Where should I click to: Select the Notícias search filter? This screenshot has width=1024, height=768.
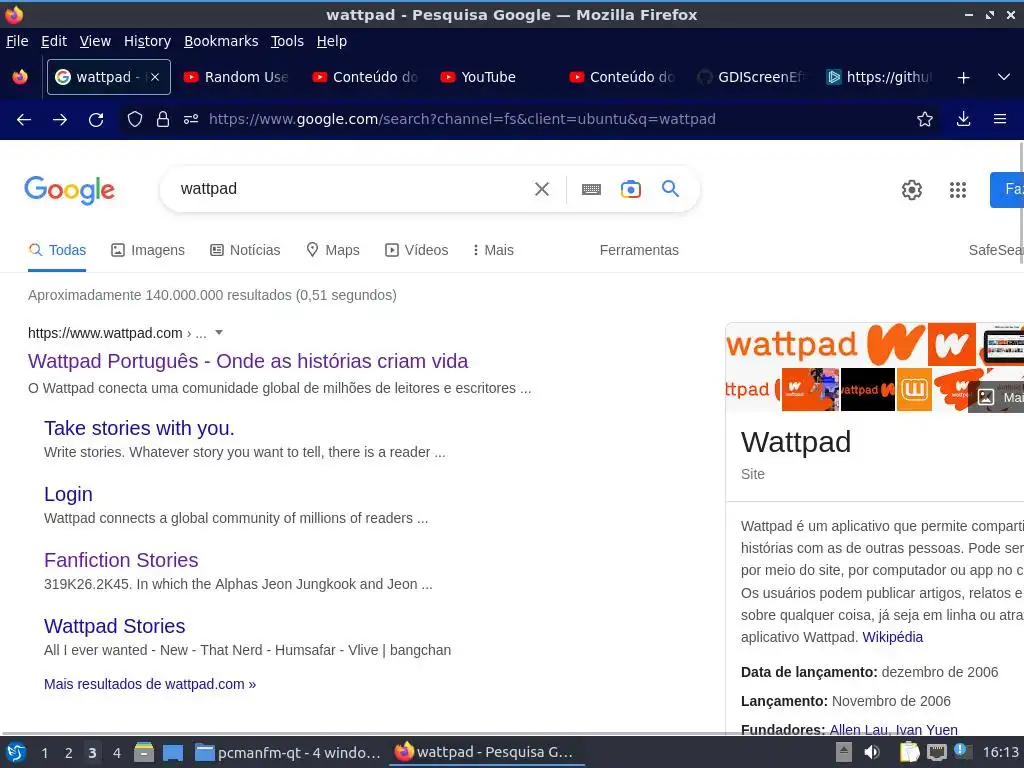click(x=245, y=250)
